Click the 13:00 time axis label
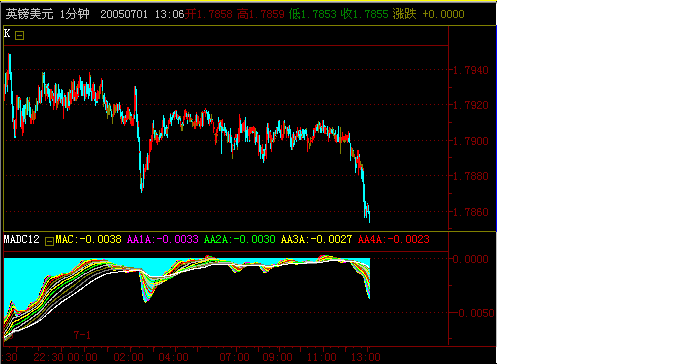This screenshot has width=677, height=364. [366, 358]
